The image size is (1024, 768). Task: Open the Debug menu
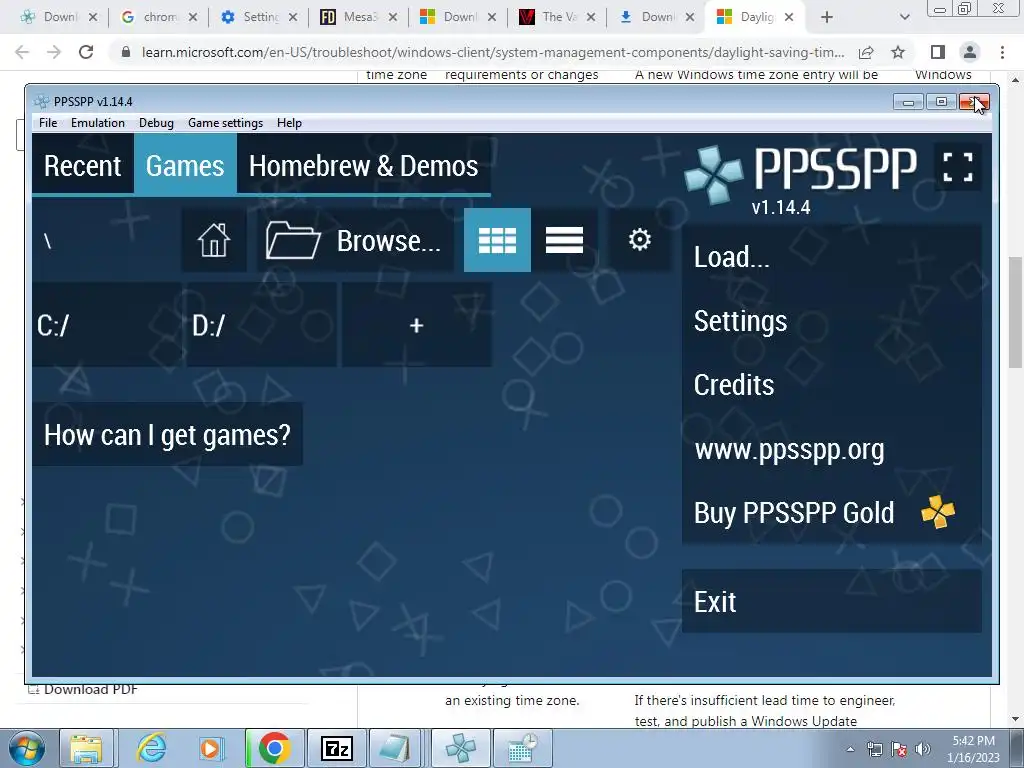pyautogui.click(x=156, y=123)
